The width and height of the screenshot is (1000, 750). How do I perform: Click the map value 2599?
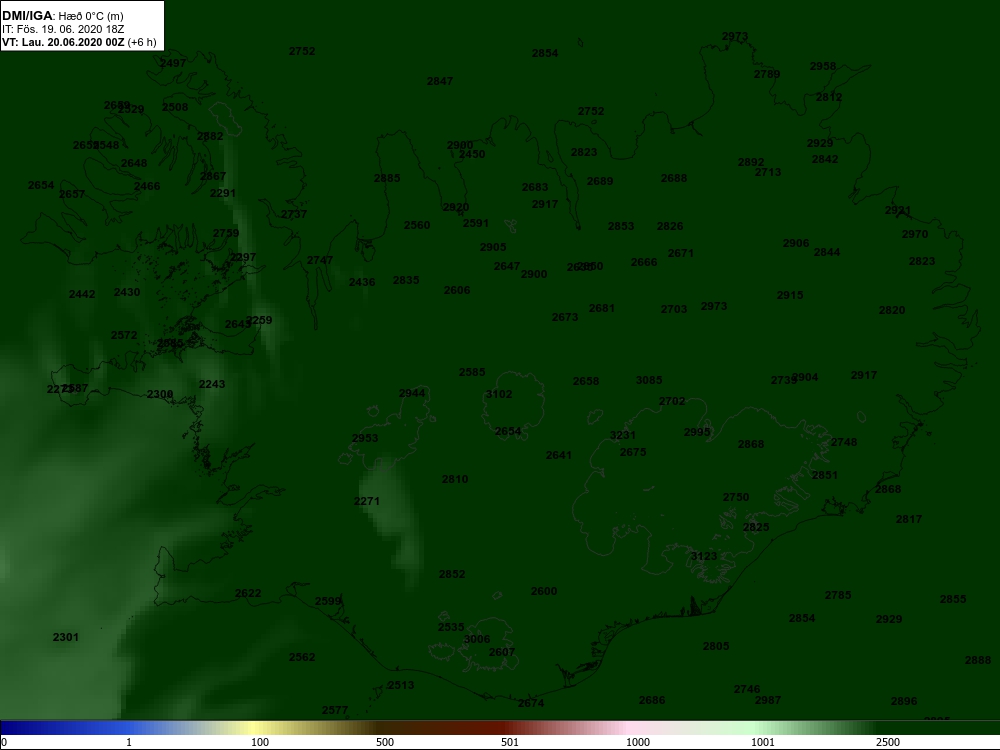point(328,601)
